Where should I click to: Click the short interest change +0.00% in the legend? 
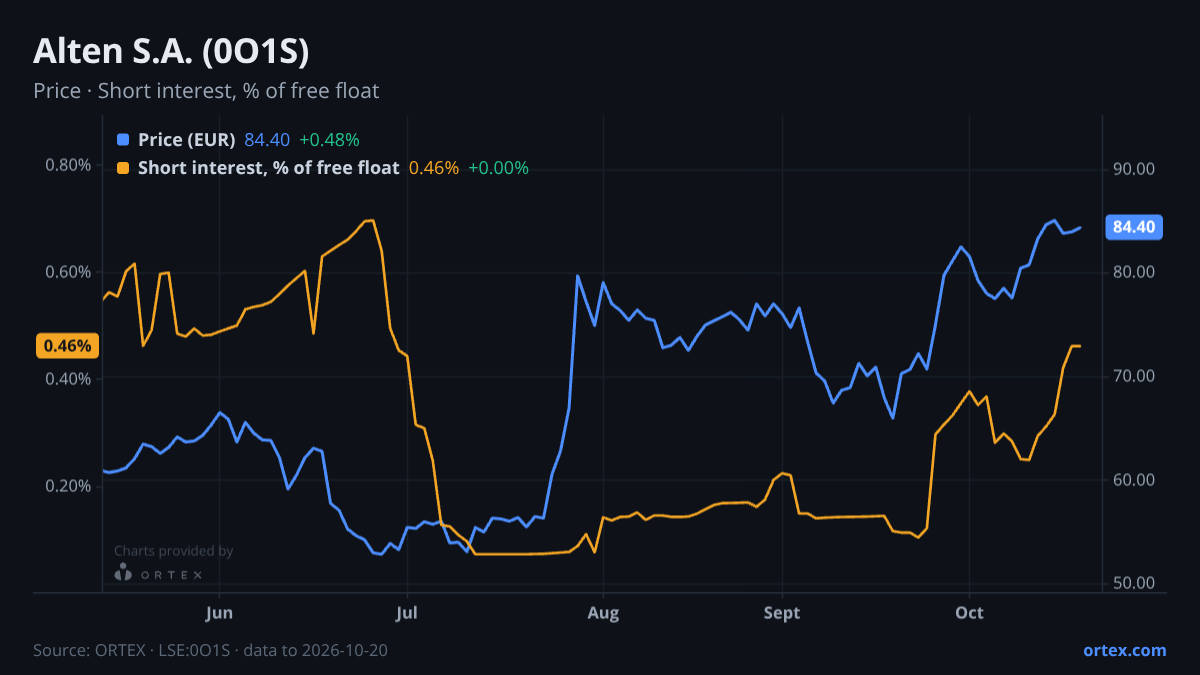tap(498, 168)
